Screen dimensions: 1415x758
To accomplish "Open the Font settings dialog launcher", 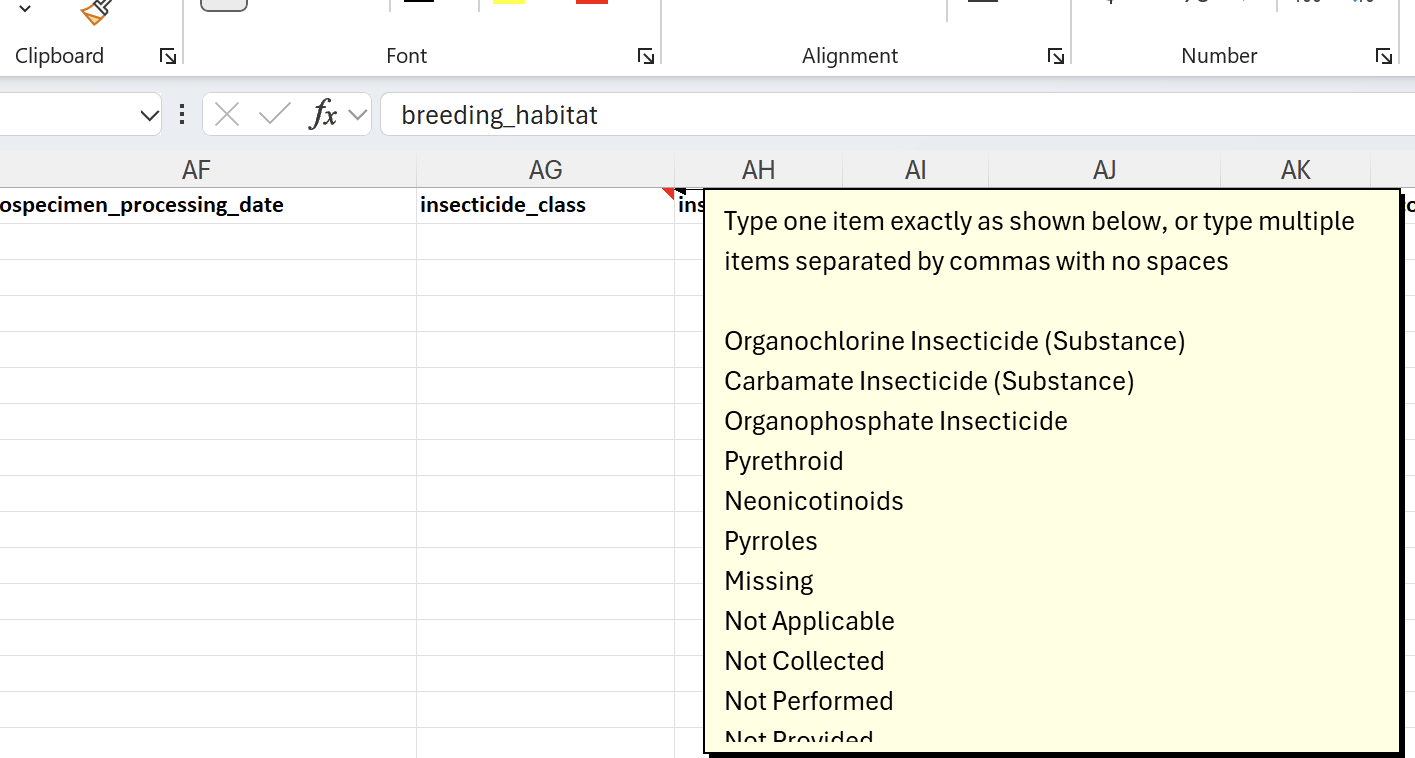I will pos(646,56).
